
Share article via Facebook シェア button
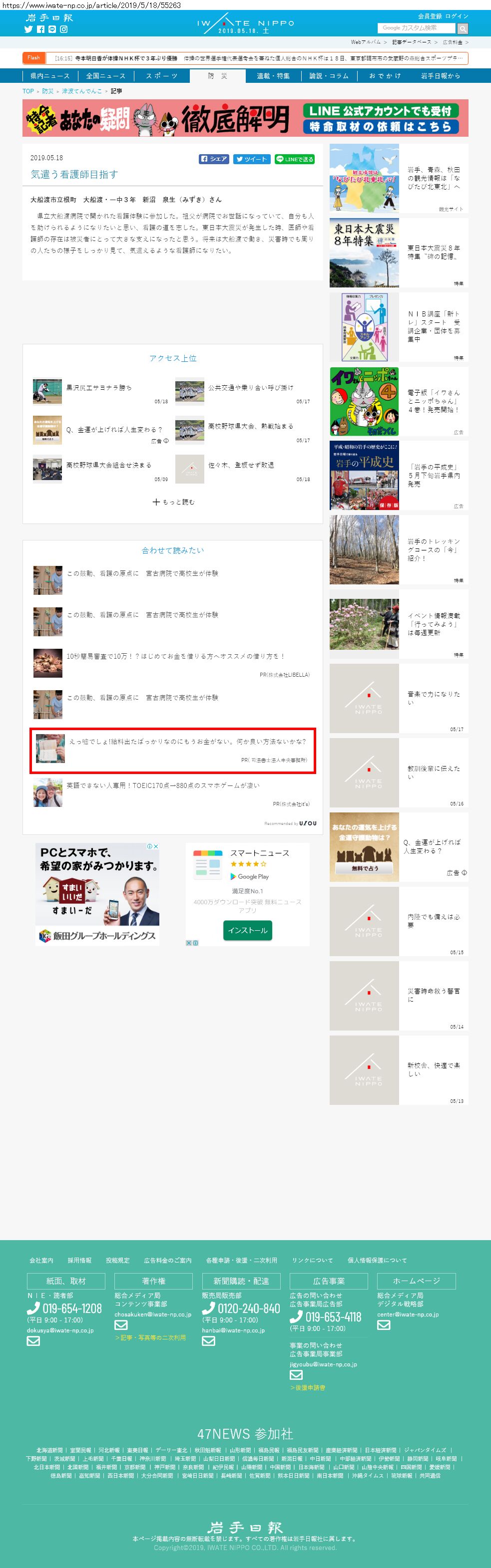point(214,159)
